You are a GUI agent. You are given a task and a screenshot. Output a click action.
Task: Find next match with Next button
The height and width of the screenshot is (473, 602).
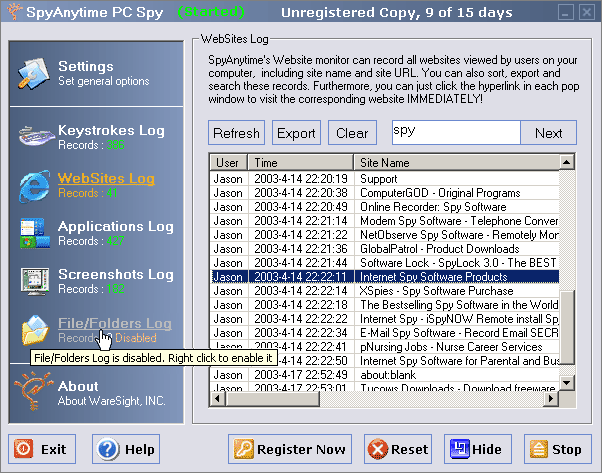548,133
